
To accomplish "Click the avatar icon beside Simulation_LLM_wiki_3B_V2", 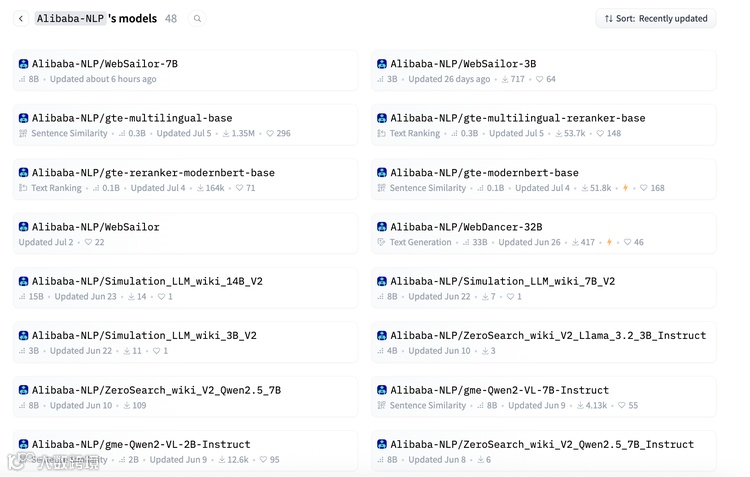I will pos(23,335).
